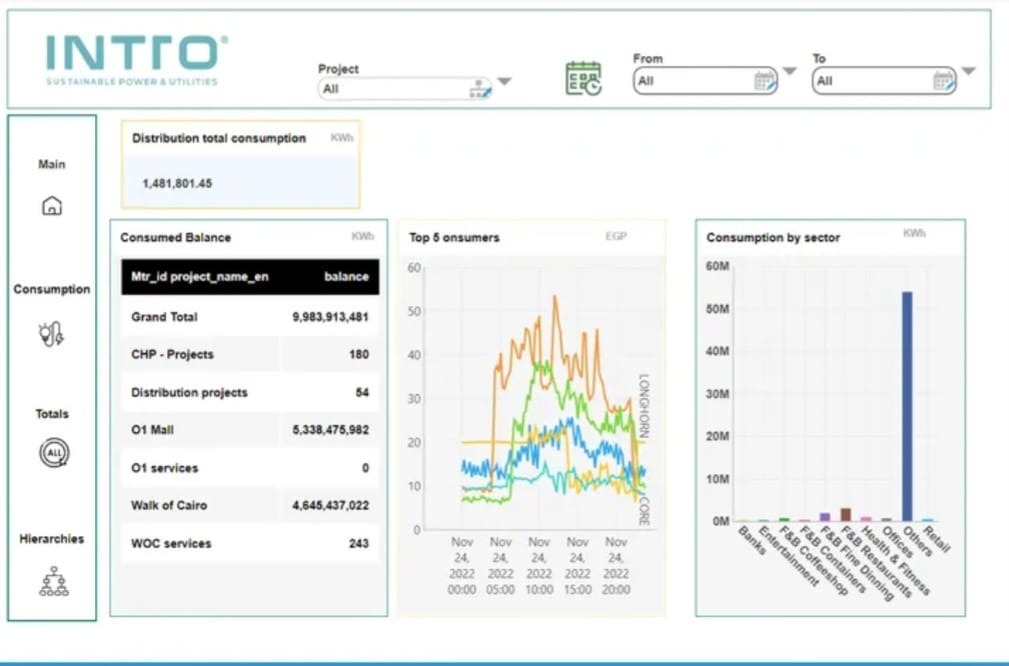Expand the To date dropdown arrow
Image resolution: width=1009 pixels, height=666 pixels.
[x=967, y=71]
